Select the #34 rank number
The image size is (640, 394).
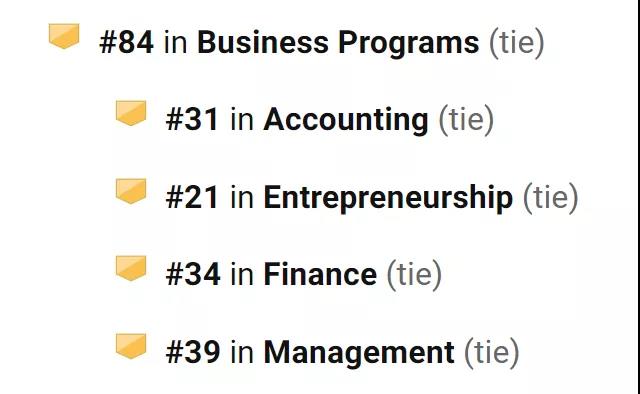pos(193,274)
